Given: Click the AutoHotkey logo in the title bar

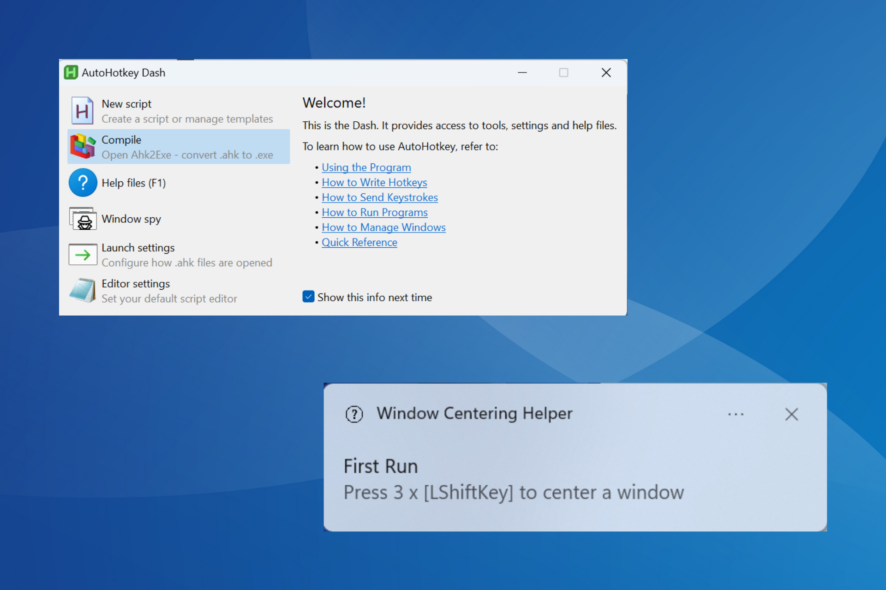Looking at the screenshot, I should click(70, 72).
